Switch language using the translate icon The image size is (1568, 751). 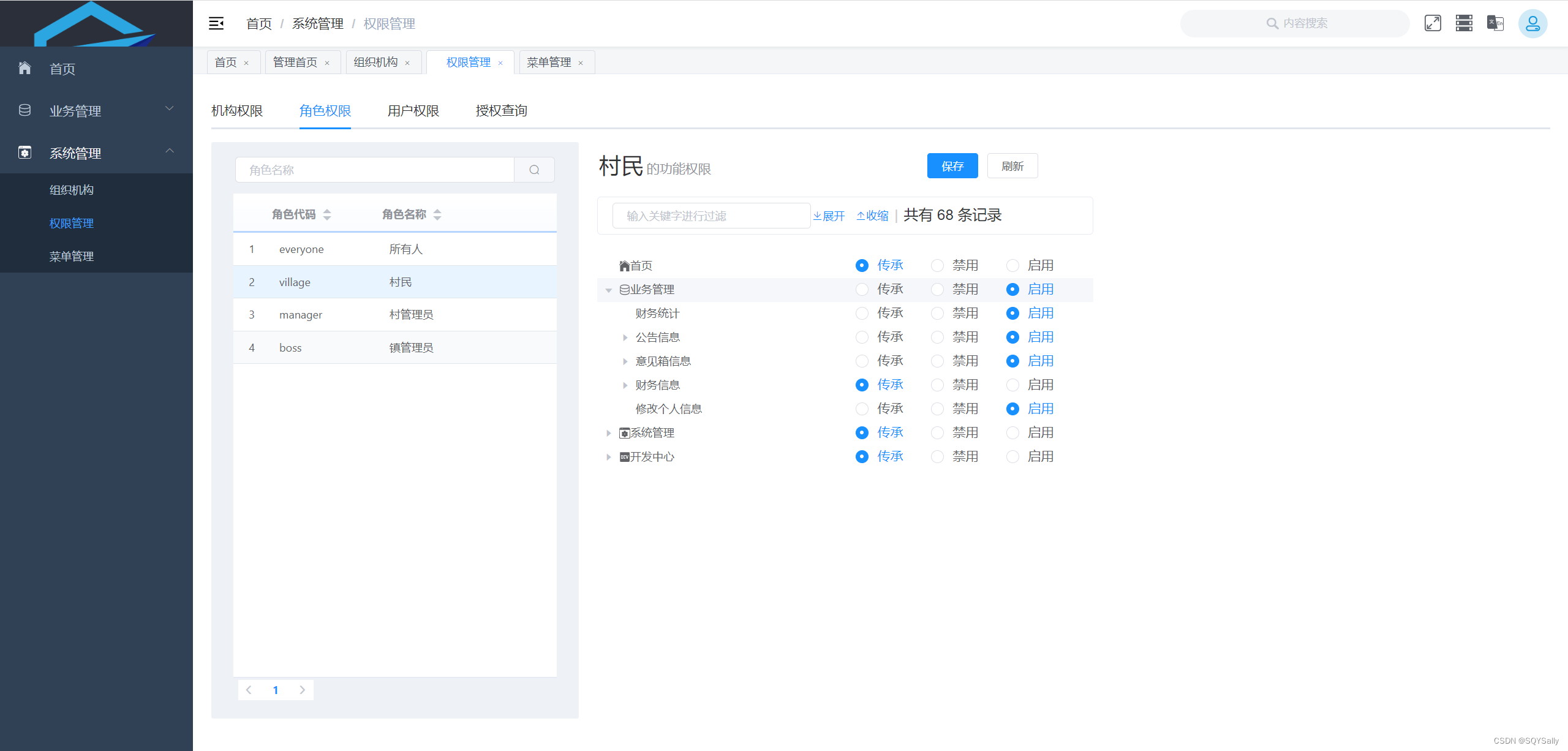(1495, 23)
